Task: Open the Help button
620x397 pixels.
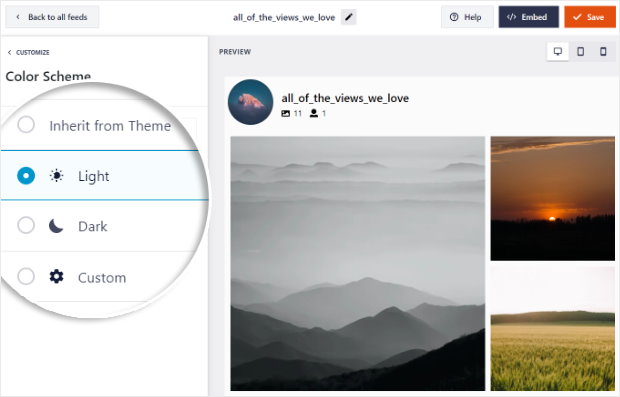Action: (467, 17)
